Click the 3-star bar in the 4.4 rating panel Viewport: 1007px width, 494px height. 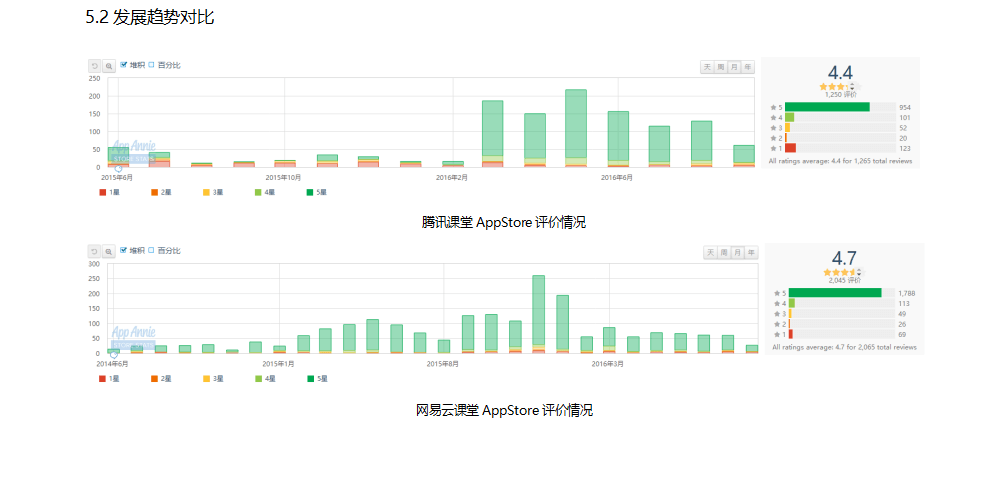pyautogui.click(x=787, y=128)
